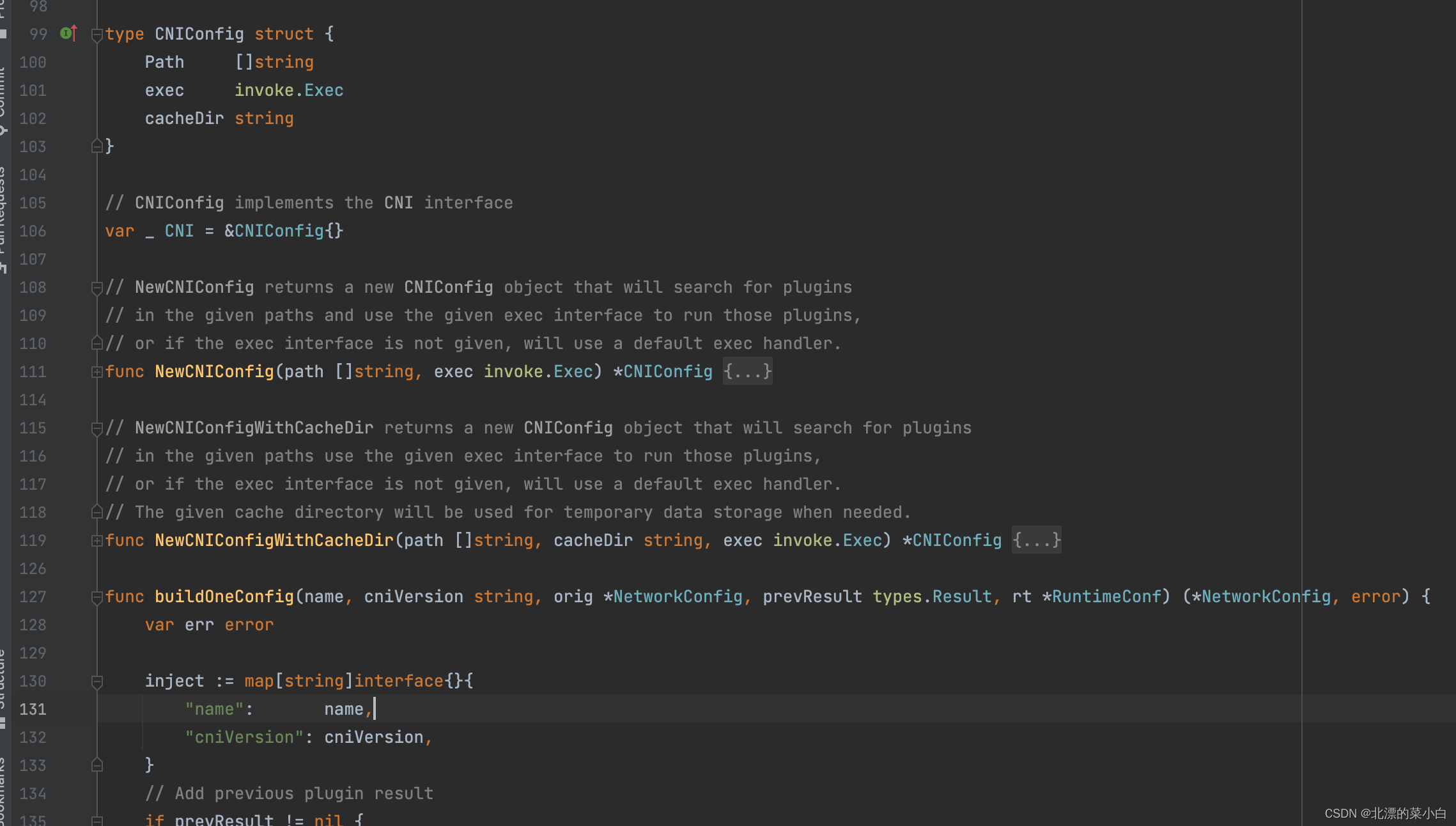The height and width of the screenshot is (826, 1456).
Task: Collapse the CNIConfig struct fold marker
Action: pyautogui.click(x=97, y=35)
